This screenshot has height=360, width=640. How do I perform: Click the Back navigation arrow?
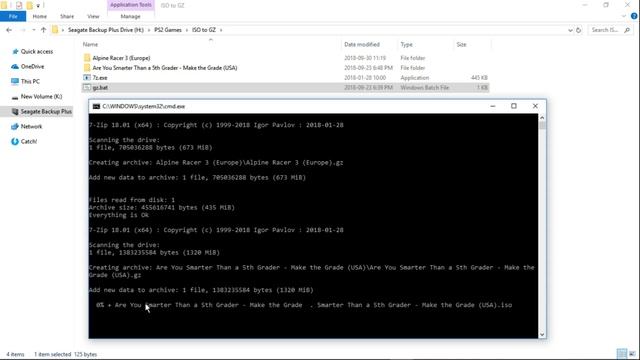(x=9, y=30)
